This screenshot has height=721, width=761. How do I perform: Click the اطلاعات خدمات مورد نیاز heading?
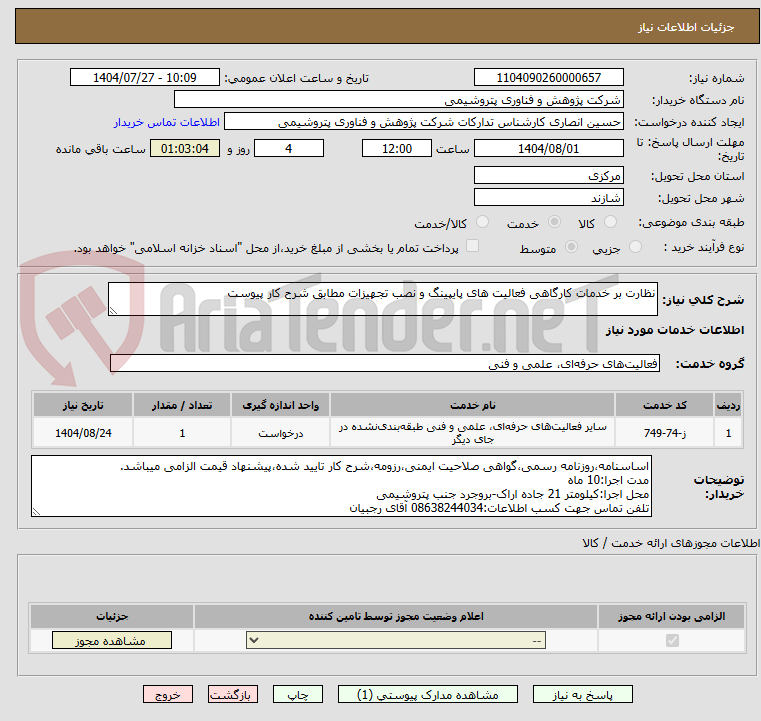(x=675, y=330)
